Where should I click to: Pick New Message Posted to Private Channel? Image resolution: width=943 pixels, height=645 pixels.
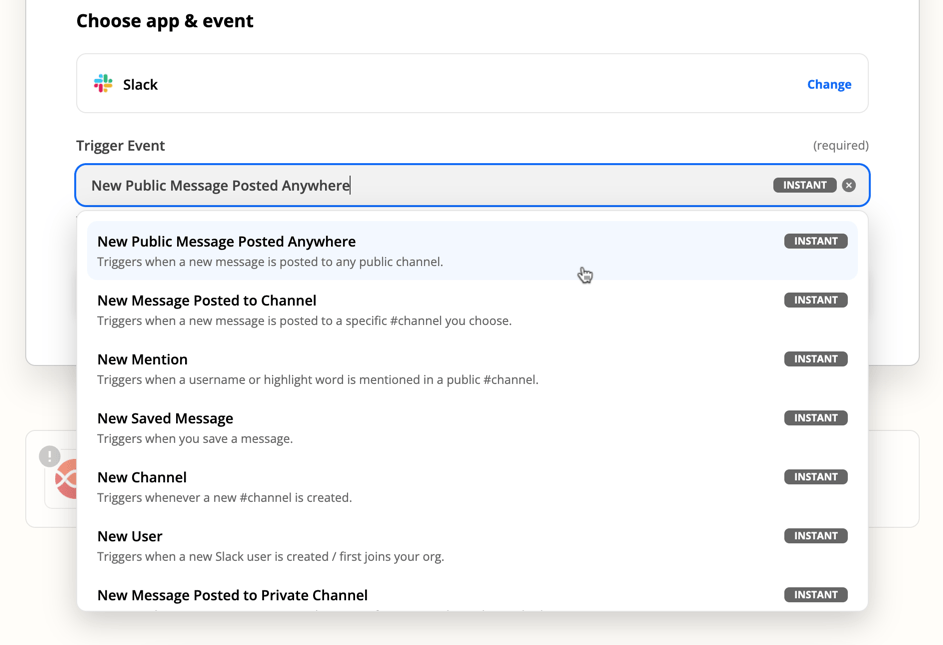click(472, 594)
